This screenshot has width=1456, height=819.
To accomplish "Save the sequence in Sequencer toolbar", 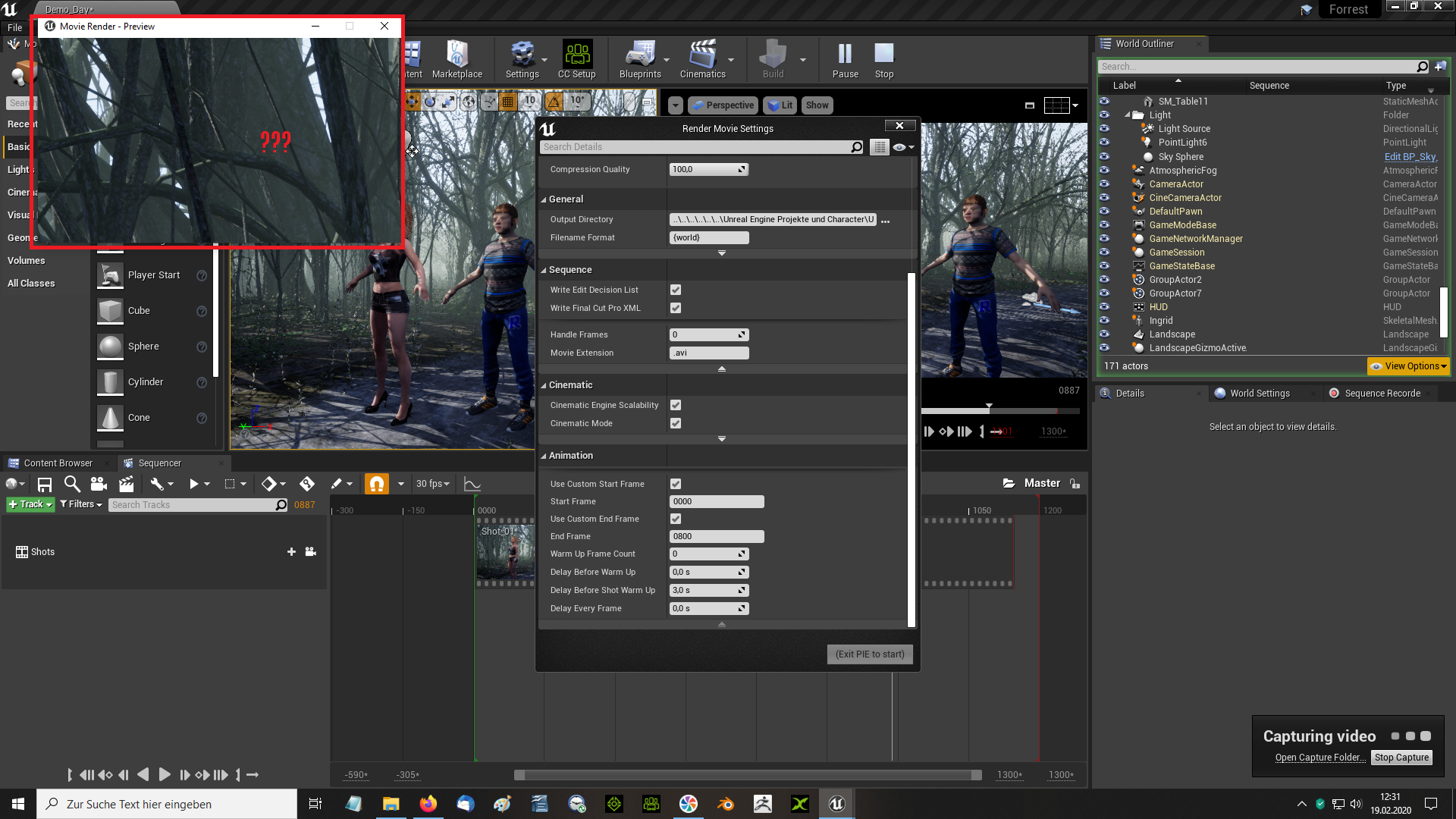I will pyautogui.click(x=45, y=484).
